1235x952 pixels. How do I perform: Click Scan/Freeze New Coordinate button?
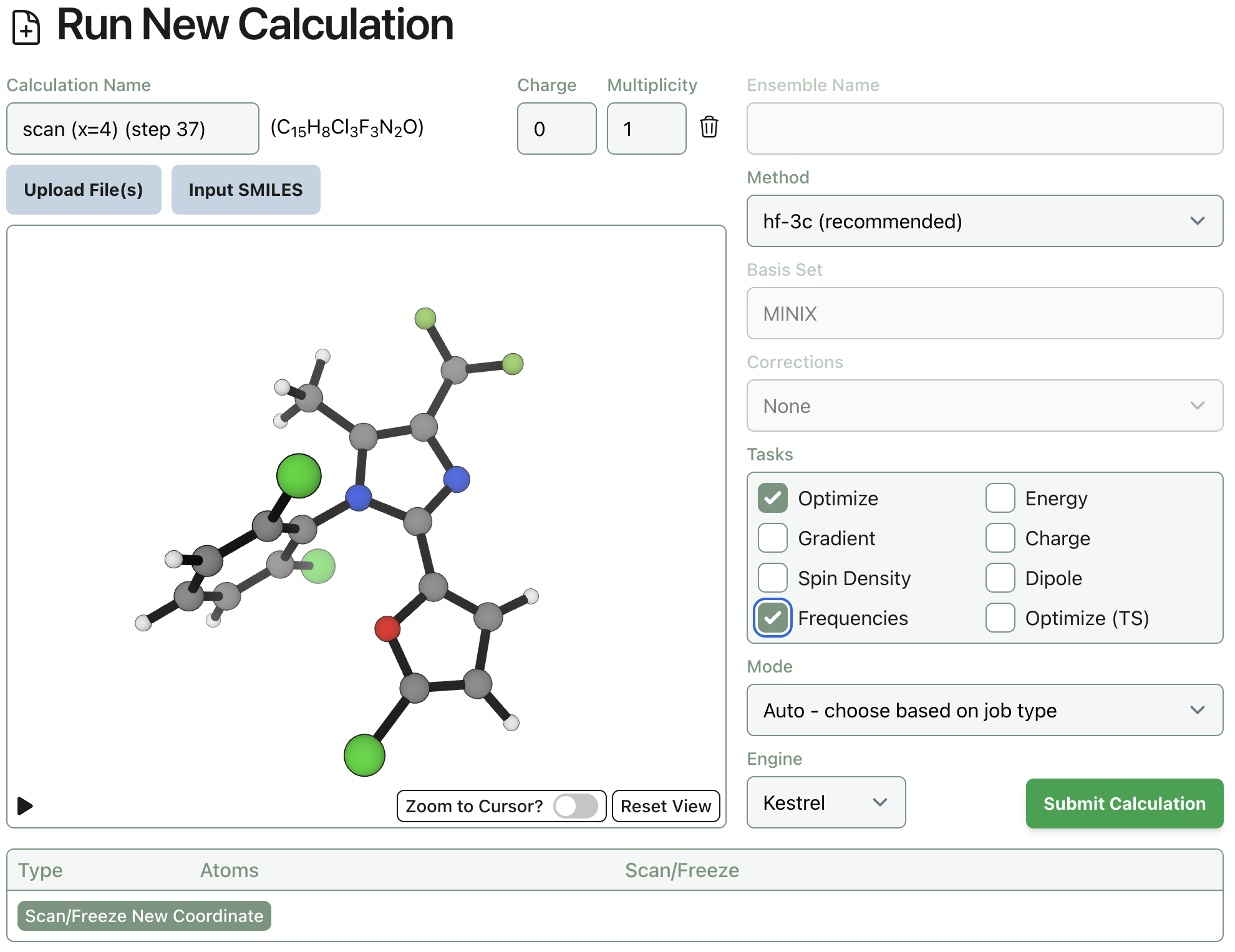coord(144,916)
